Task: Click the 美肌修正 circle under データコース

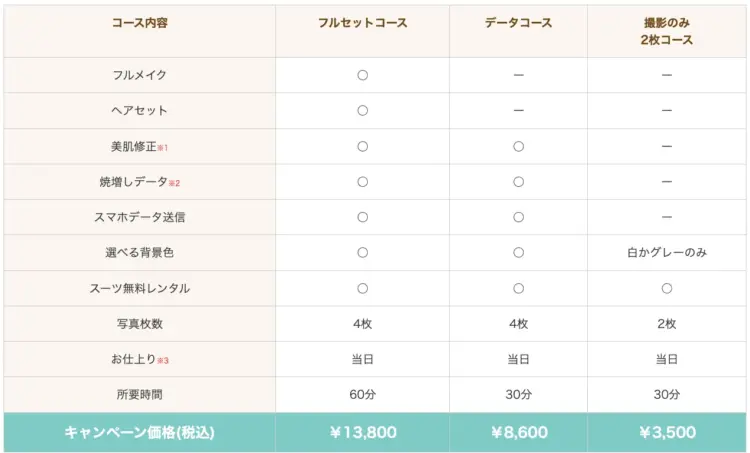Action: point(518,147)
